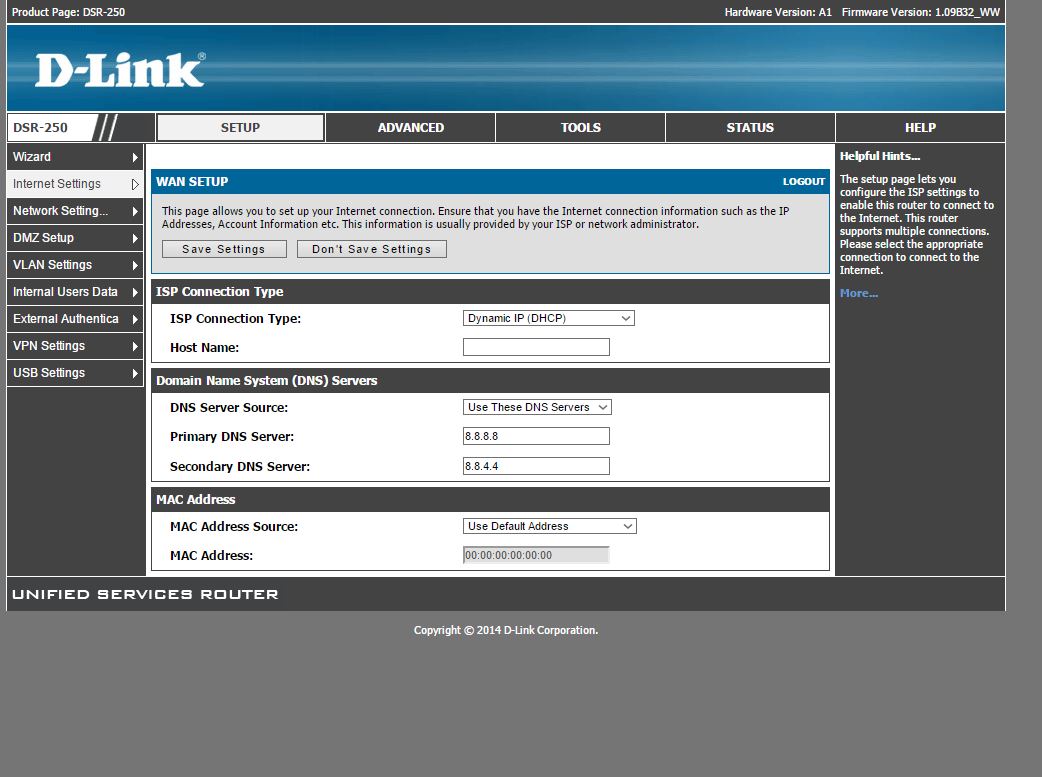Switch to the HELP tab

(920, 128)
